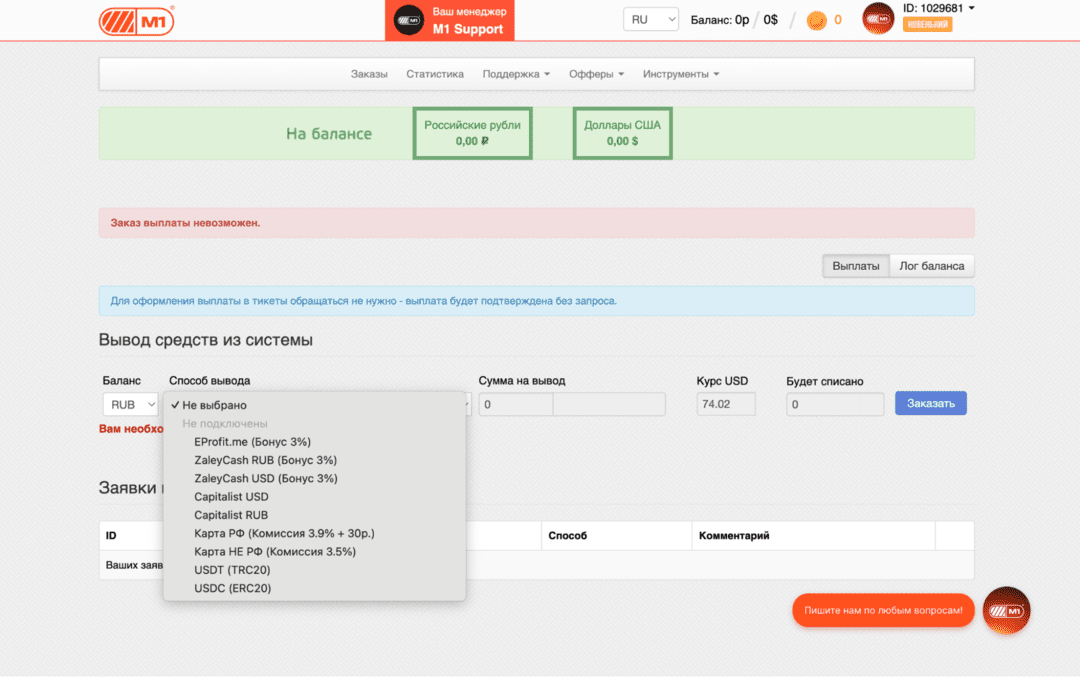This screenshot has height=677, width=1080.
Task: Pick USDC (ERC20) option
Action: point(314,588)
